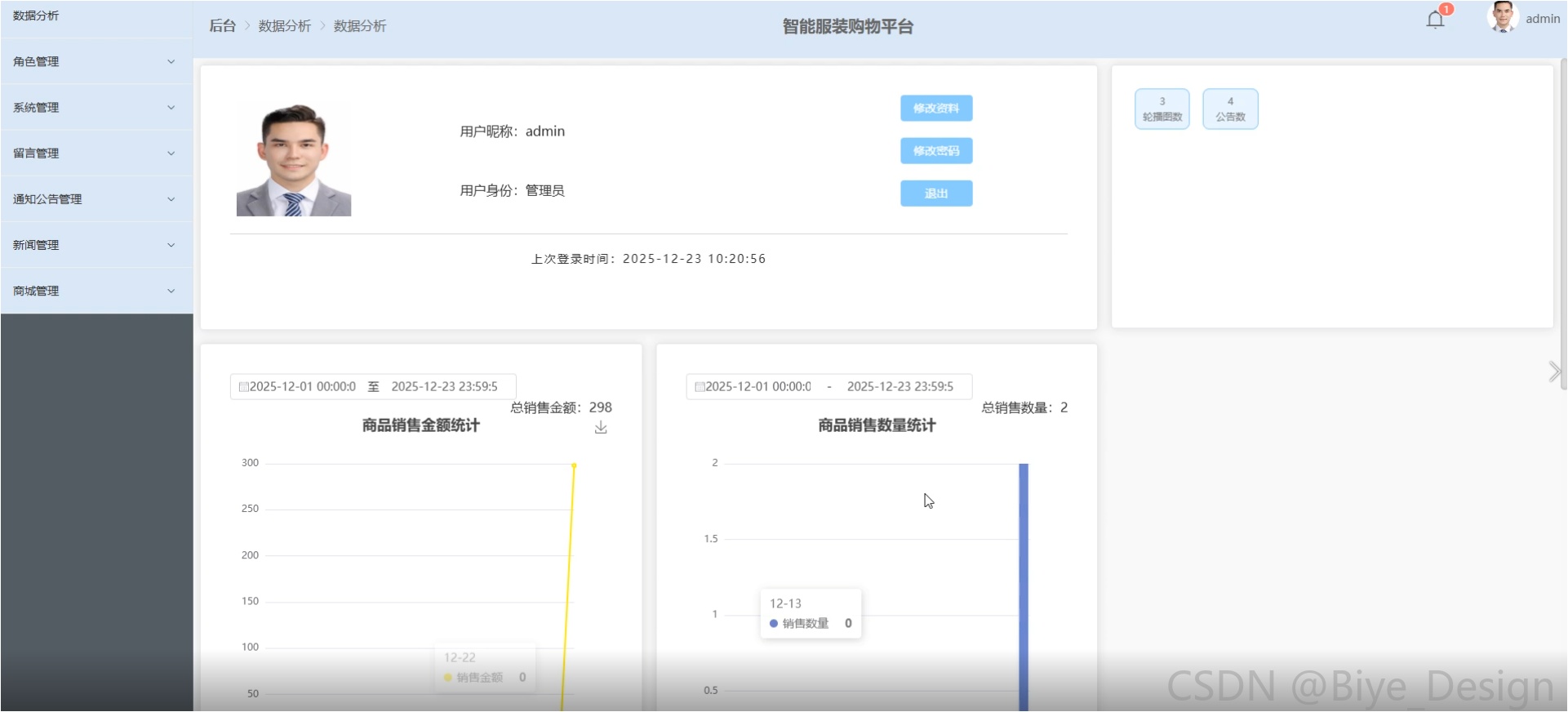Click the admin username in the header
The height and width of the screenshot is (712, 1568).
[1543, 18]
